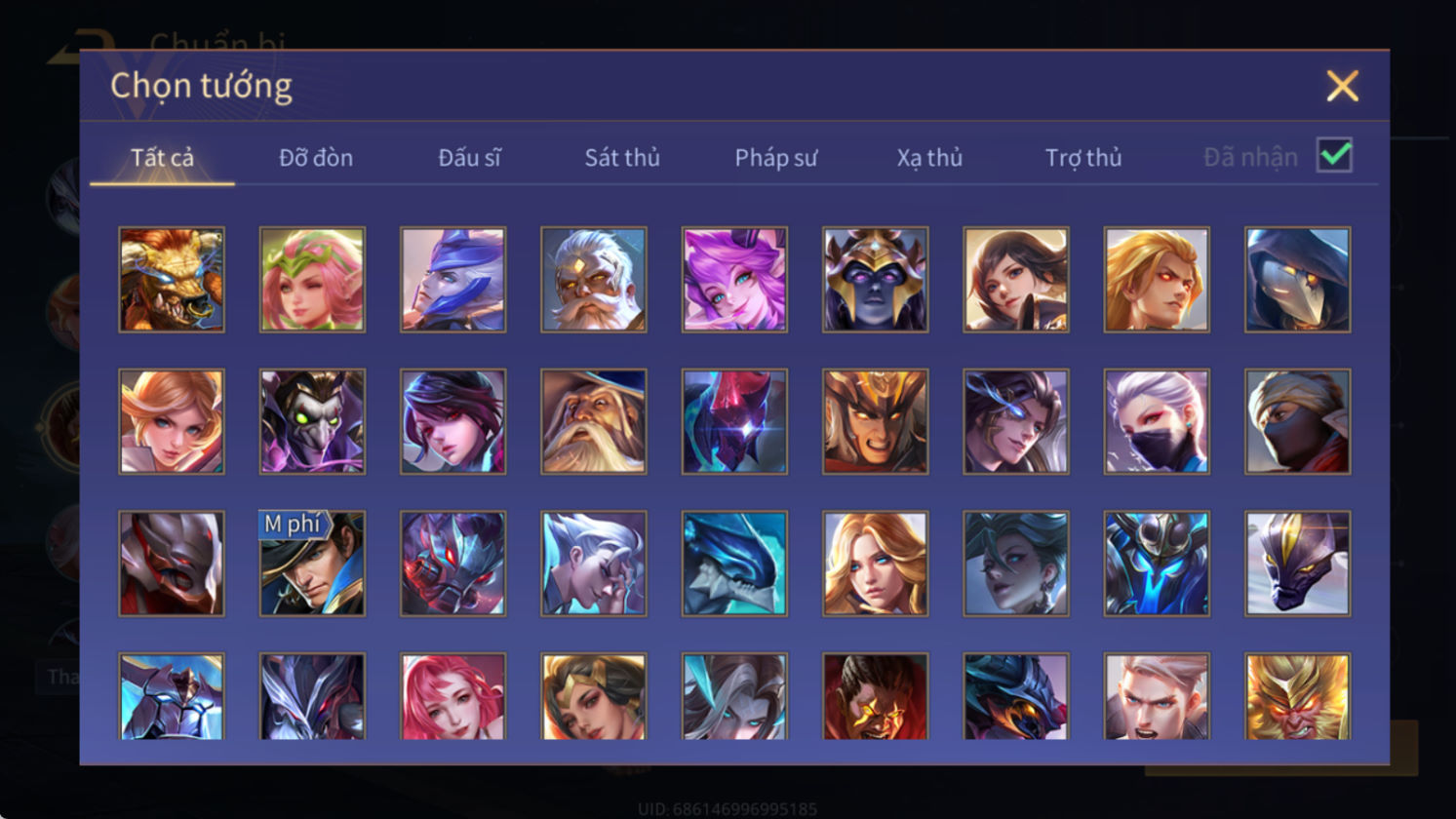The width and height of the screenshot is (1456, 819).
Task: Select the orange lion beast hero portrait
Action: click(x=172, y=280)
